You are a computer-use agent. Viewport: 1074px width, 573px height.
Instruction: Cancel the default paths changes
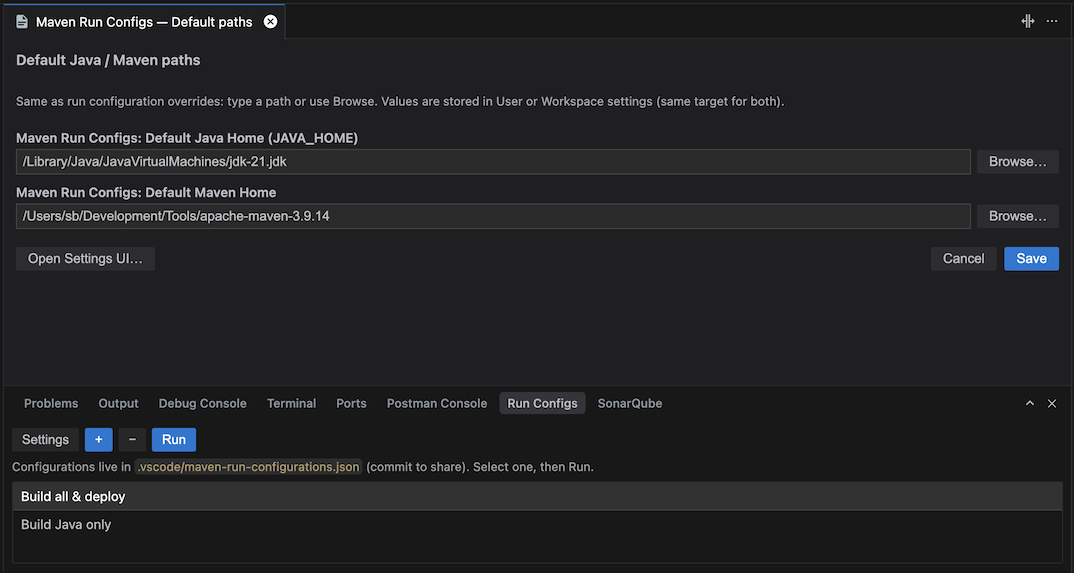pyautogui.click(x=964, y=259)
